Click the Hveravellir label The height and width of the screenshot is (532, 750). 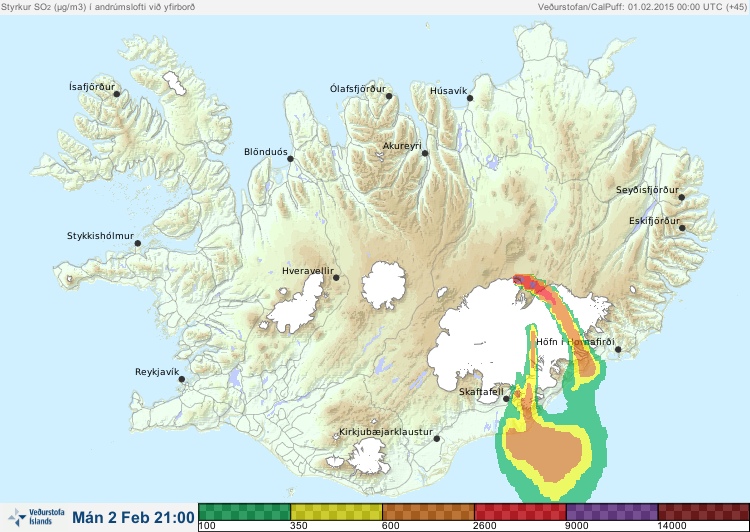308,271
